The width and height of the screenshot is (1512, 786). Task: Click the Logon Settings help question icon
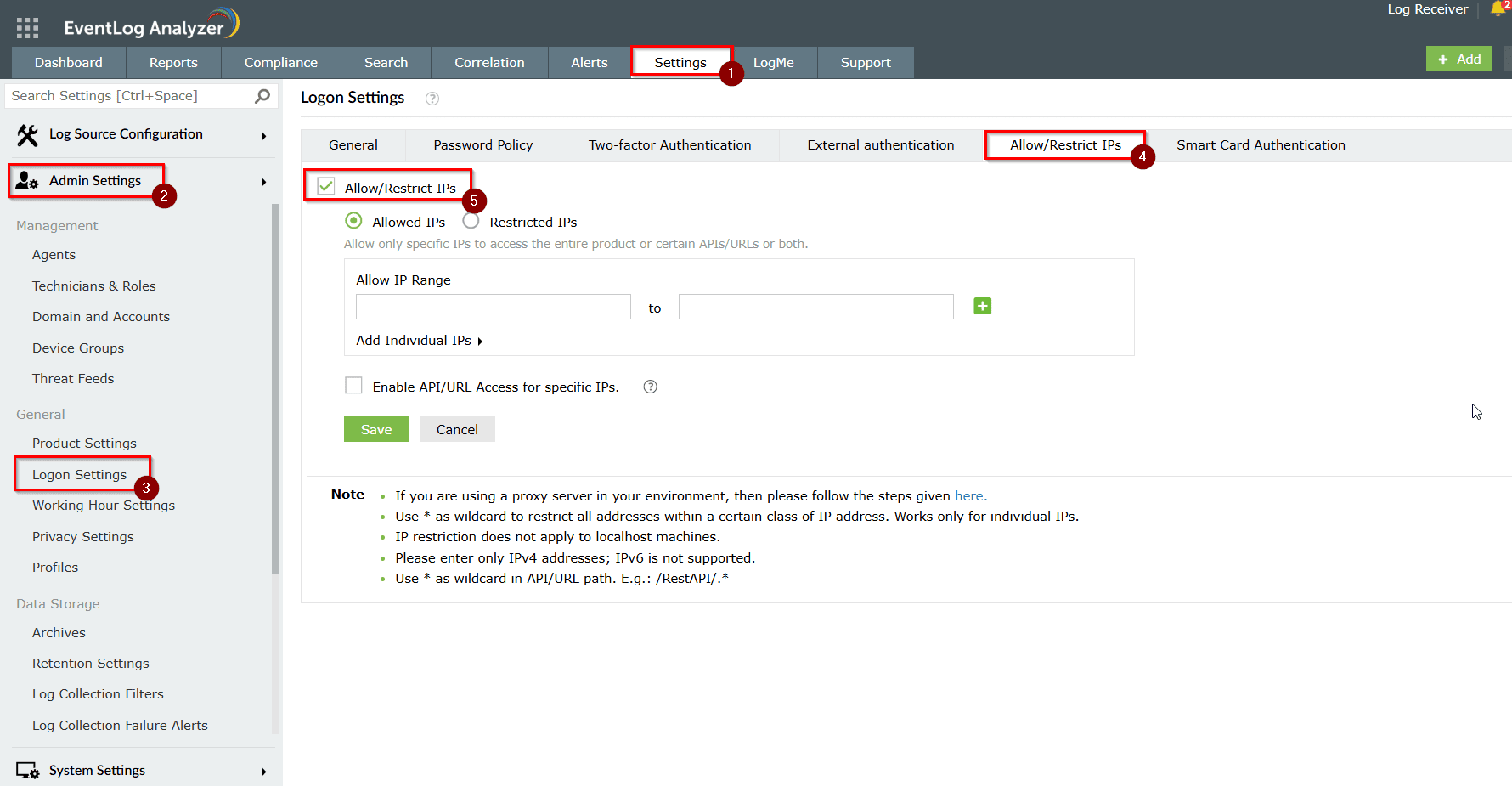coord(432,99)
